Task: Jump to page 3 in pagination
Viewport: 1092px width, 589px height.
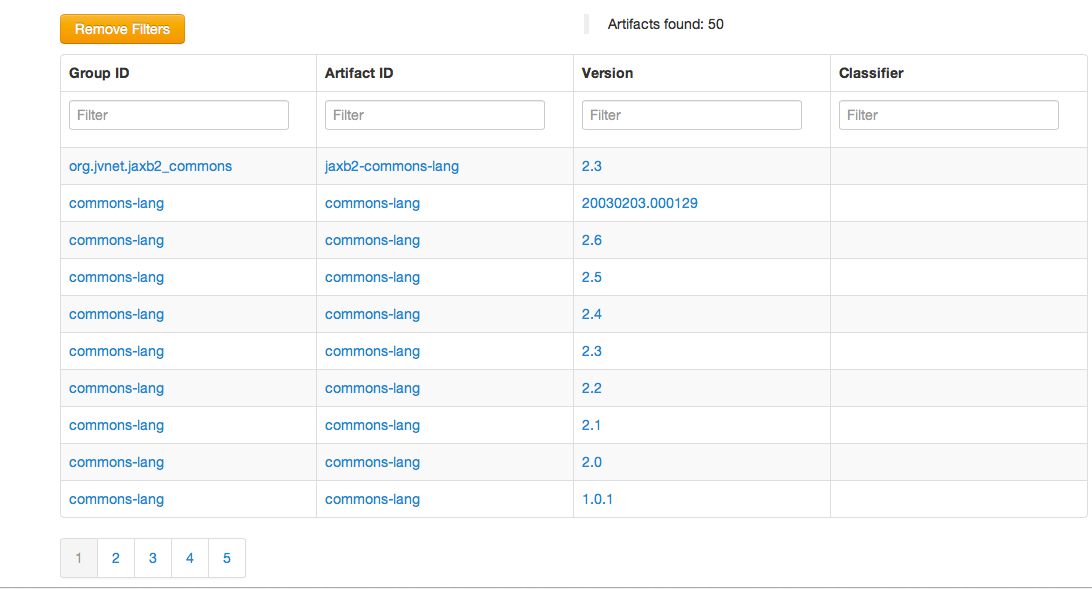Action: [x=152, y=558]
